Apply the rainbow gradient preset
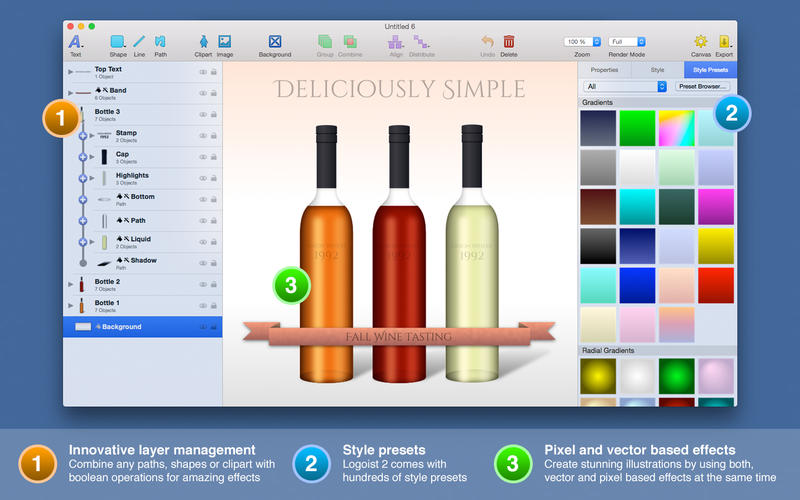The image size is (800, 500). pyautogui.click(x=677, y=128)
